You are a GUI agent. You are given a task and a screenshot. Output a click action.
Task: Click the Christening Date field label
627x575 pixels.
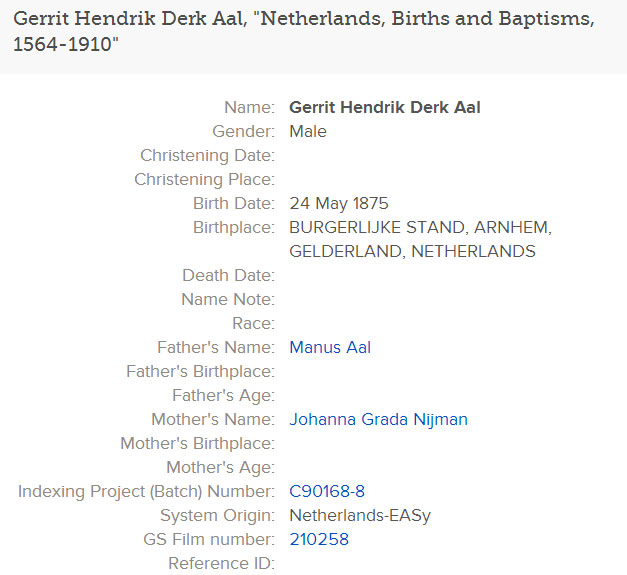207,156
